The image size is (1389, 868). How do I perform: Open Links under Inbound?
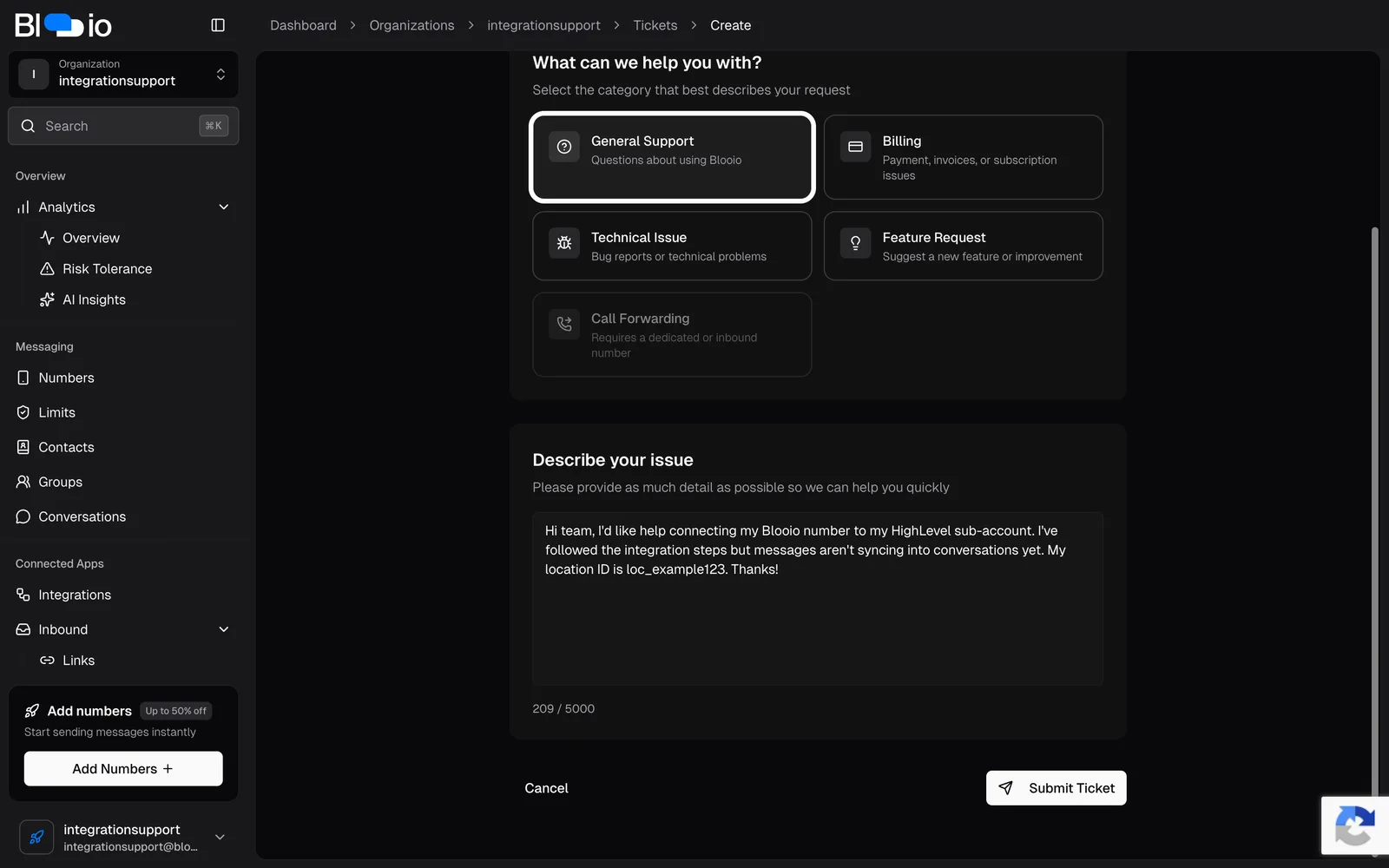(x=78, y=661)
